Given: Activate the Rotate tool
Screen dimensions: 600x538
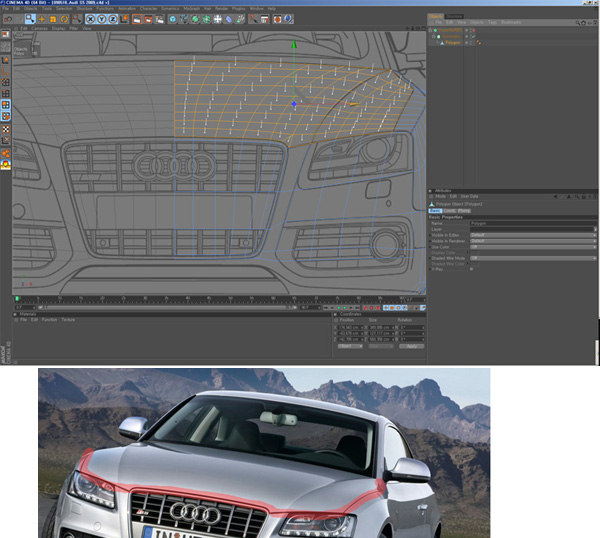Looking at the screenshot, I should click(64, 19).
